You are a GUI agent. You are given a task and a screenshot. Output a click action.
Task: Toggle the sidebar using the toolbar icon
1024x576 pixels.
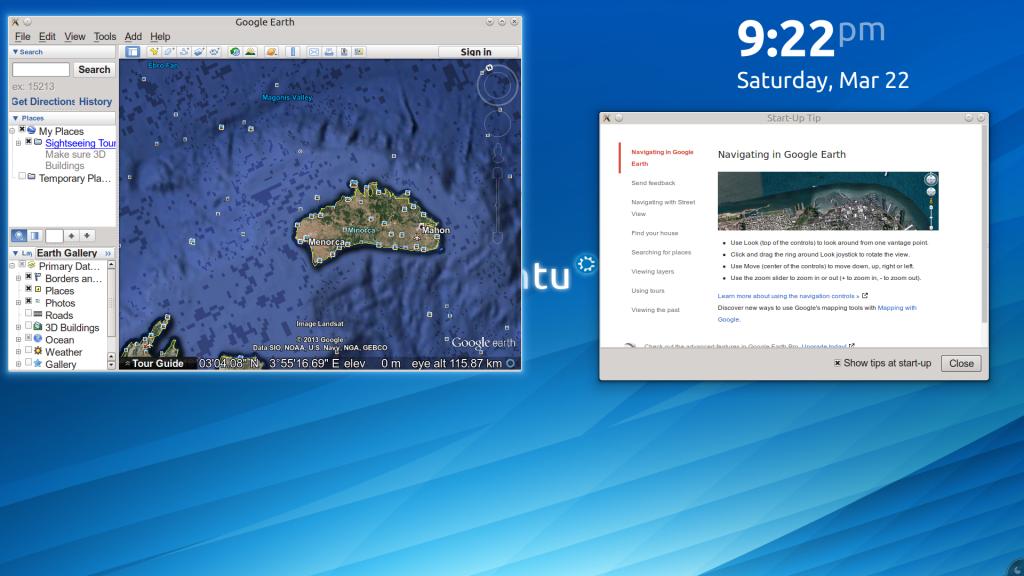click(x=132, y=52)
